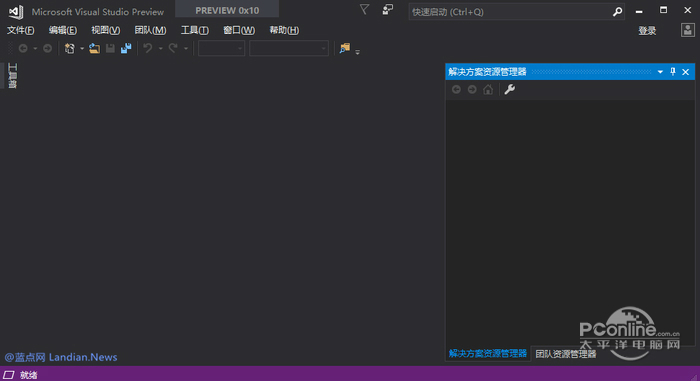Open the 文件(F) menu
Screen dimensions: 700x381
(x=21, y=30)
